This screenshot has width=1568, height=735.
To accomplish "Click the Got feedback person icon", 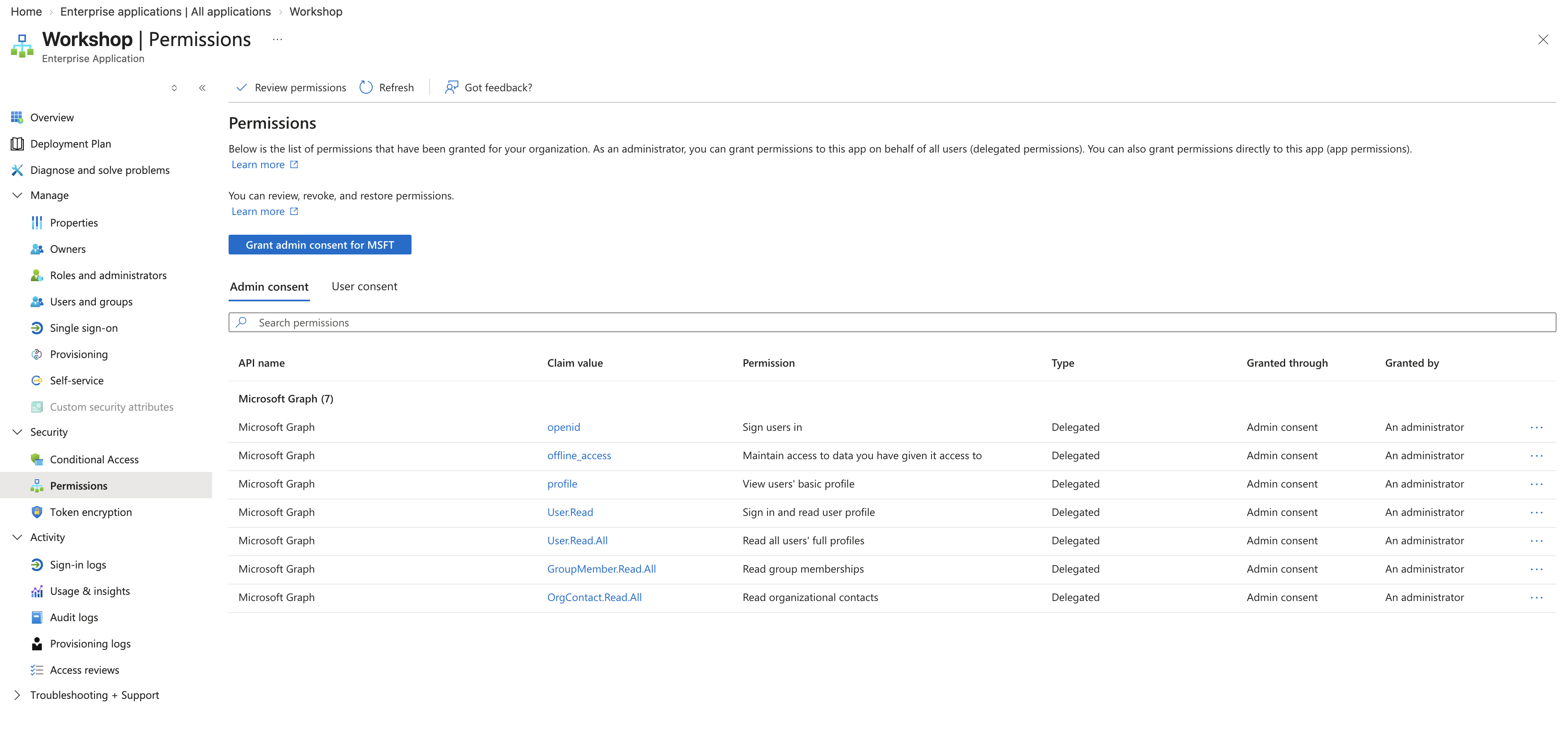I will [451, 88].
